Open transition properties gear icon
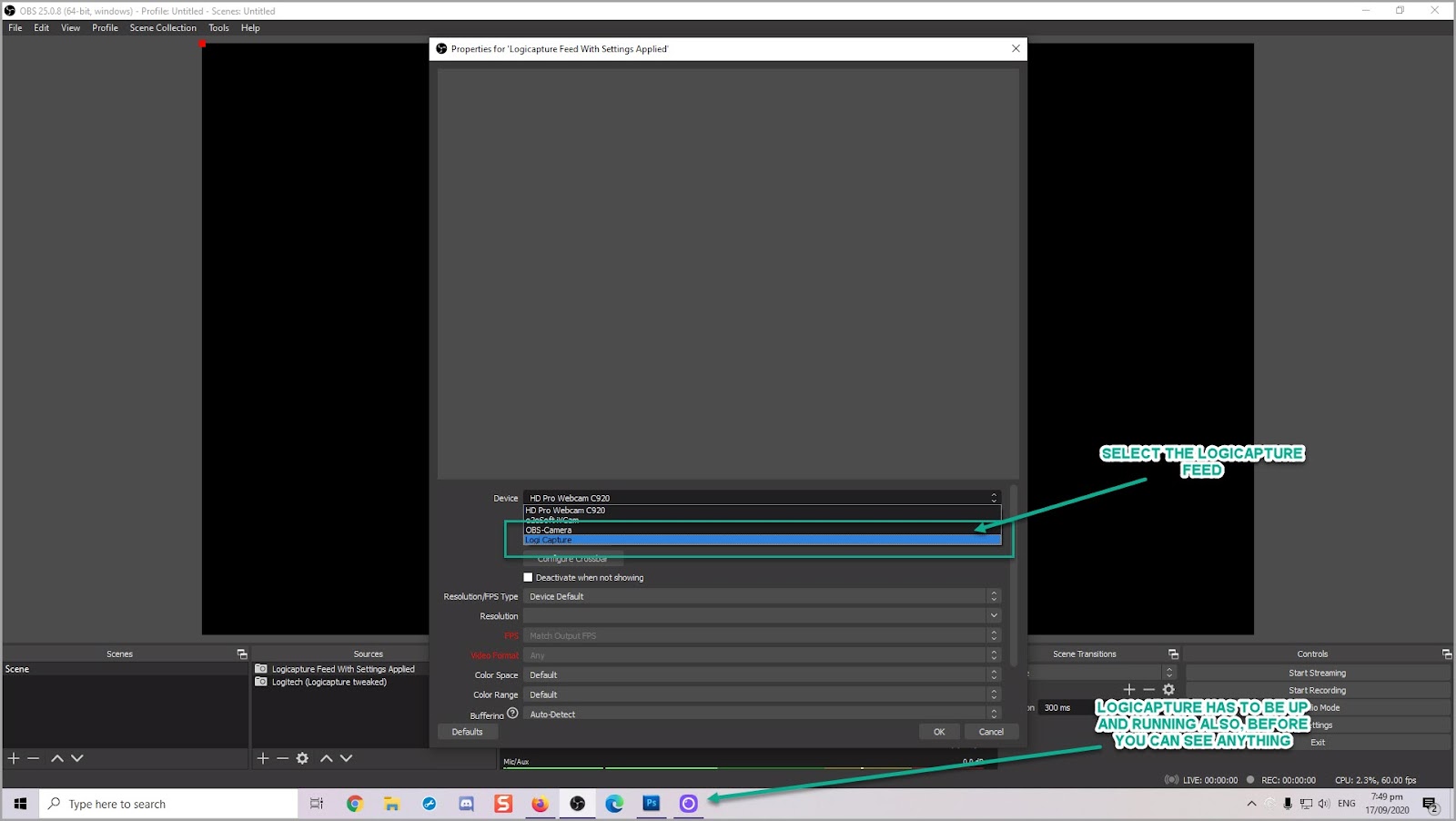Screen dimensions: 1456x821 tap(1169, 690)
